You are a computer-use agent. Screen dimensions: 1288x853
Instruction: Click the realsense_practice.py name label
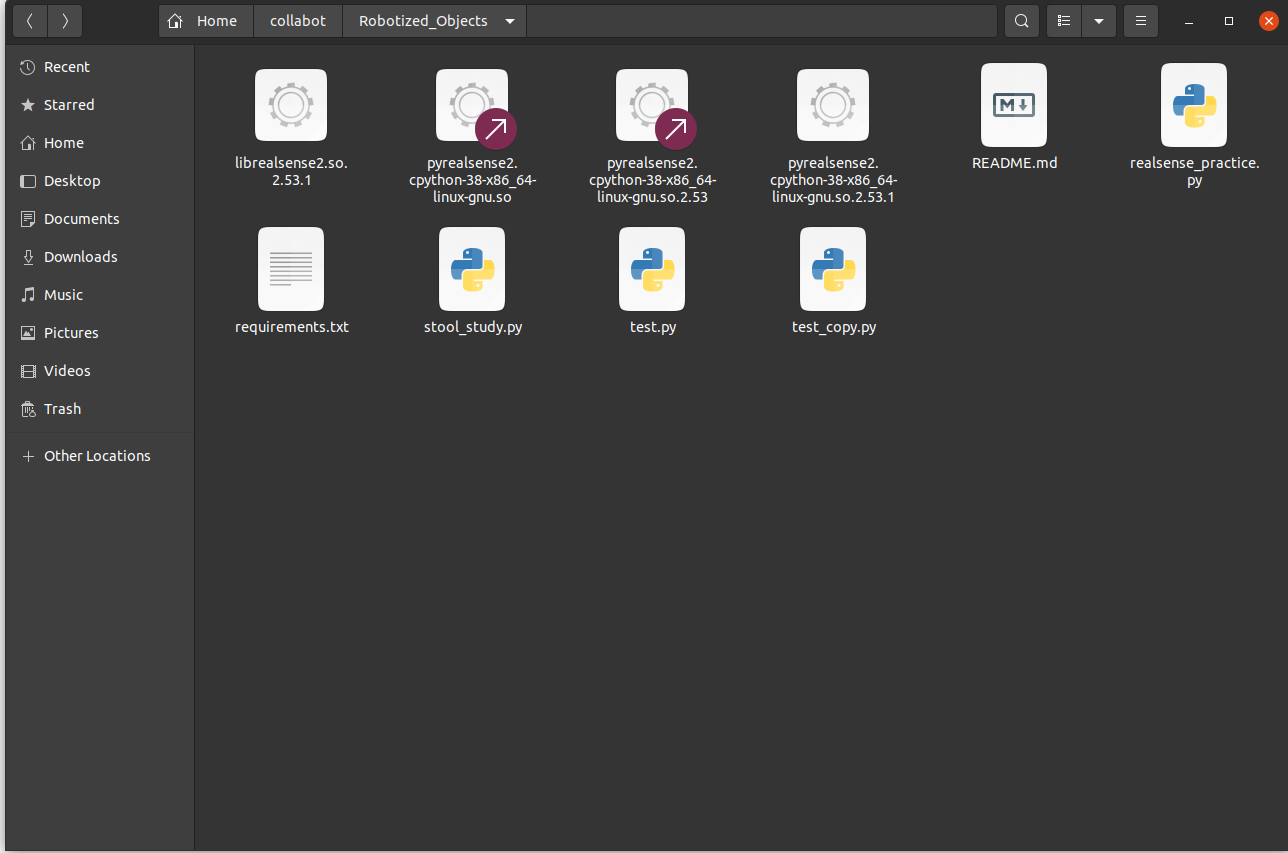coord(1194,171)
